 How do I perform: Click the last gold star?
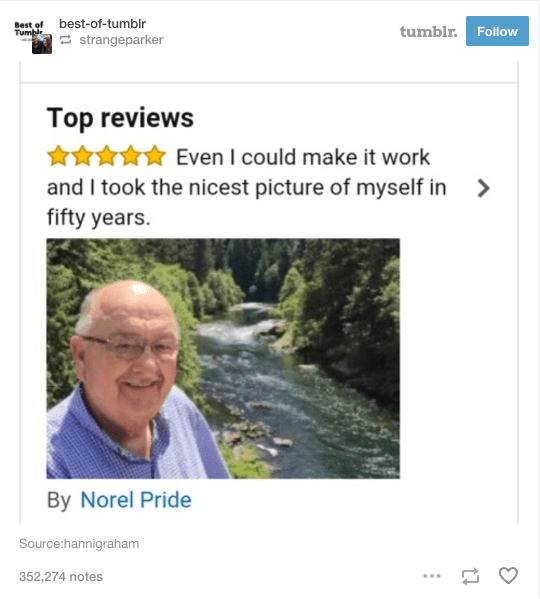(155, 156)
